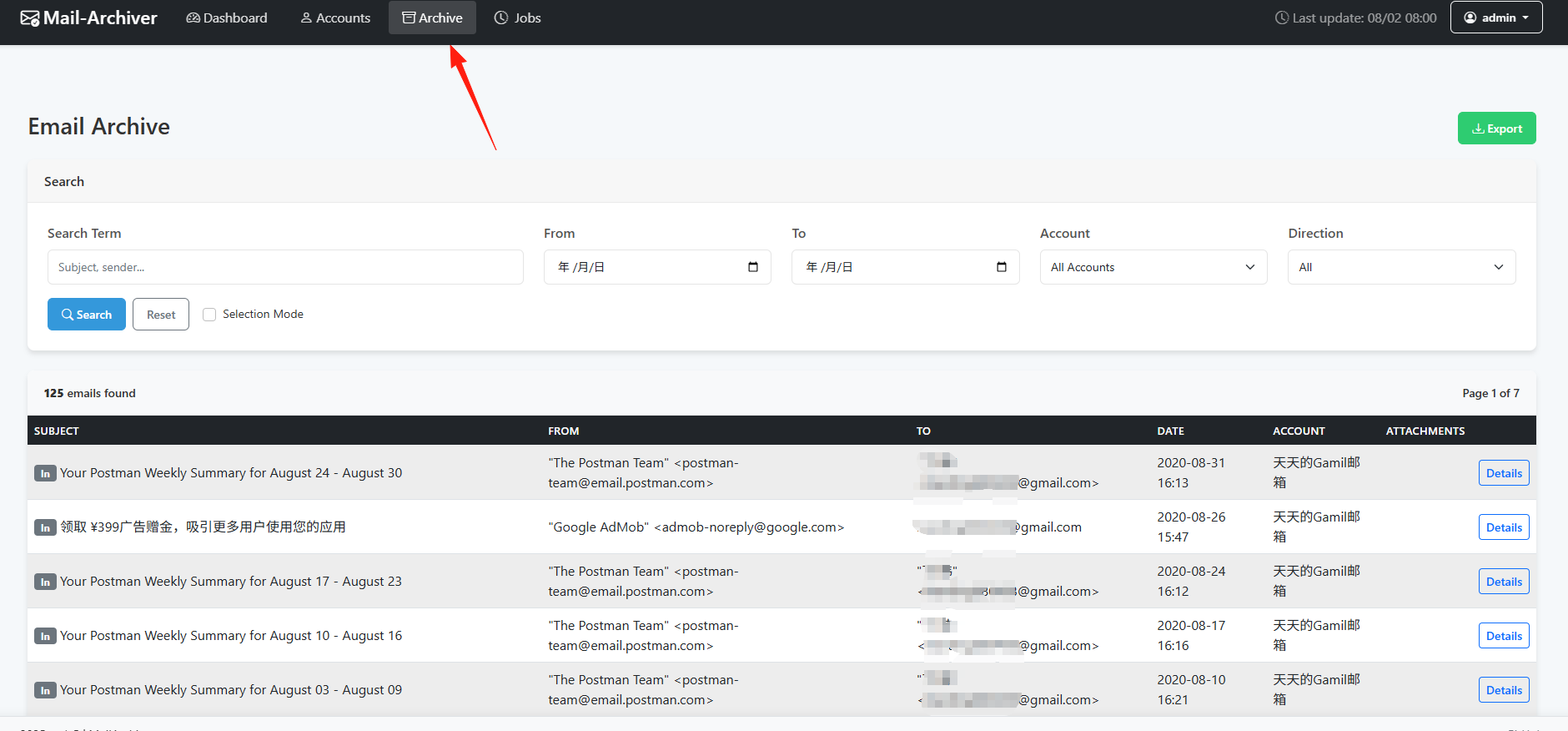
Task: Click the 'Page 1 of 7' indicator
Action: click(x=1490, y=393)
